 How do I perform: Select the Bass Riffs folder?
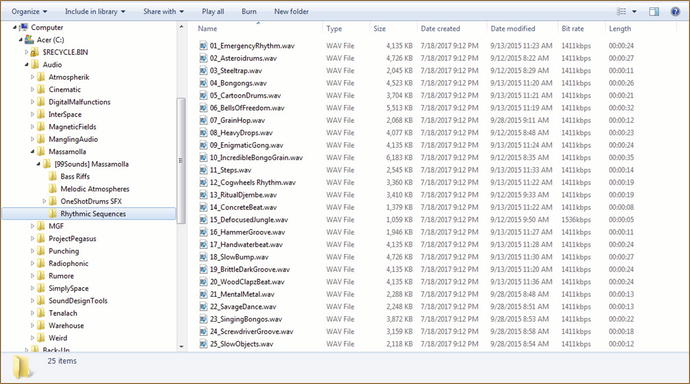pyautogui.click(x=75, y=176)
